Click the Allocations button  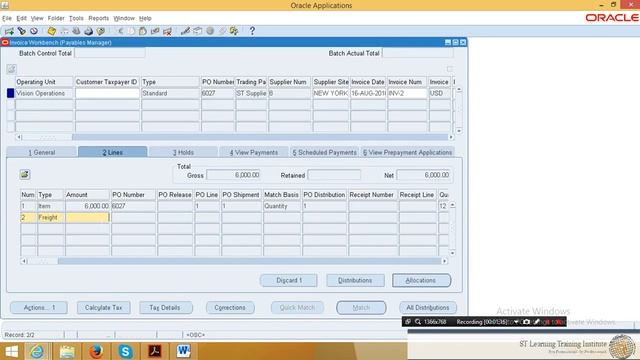421,280
